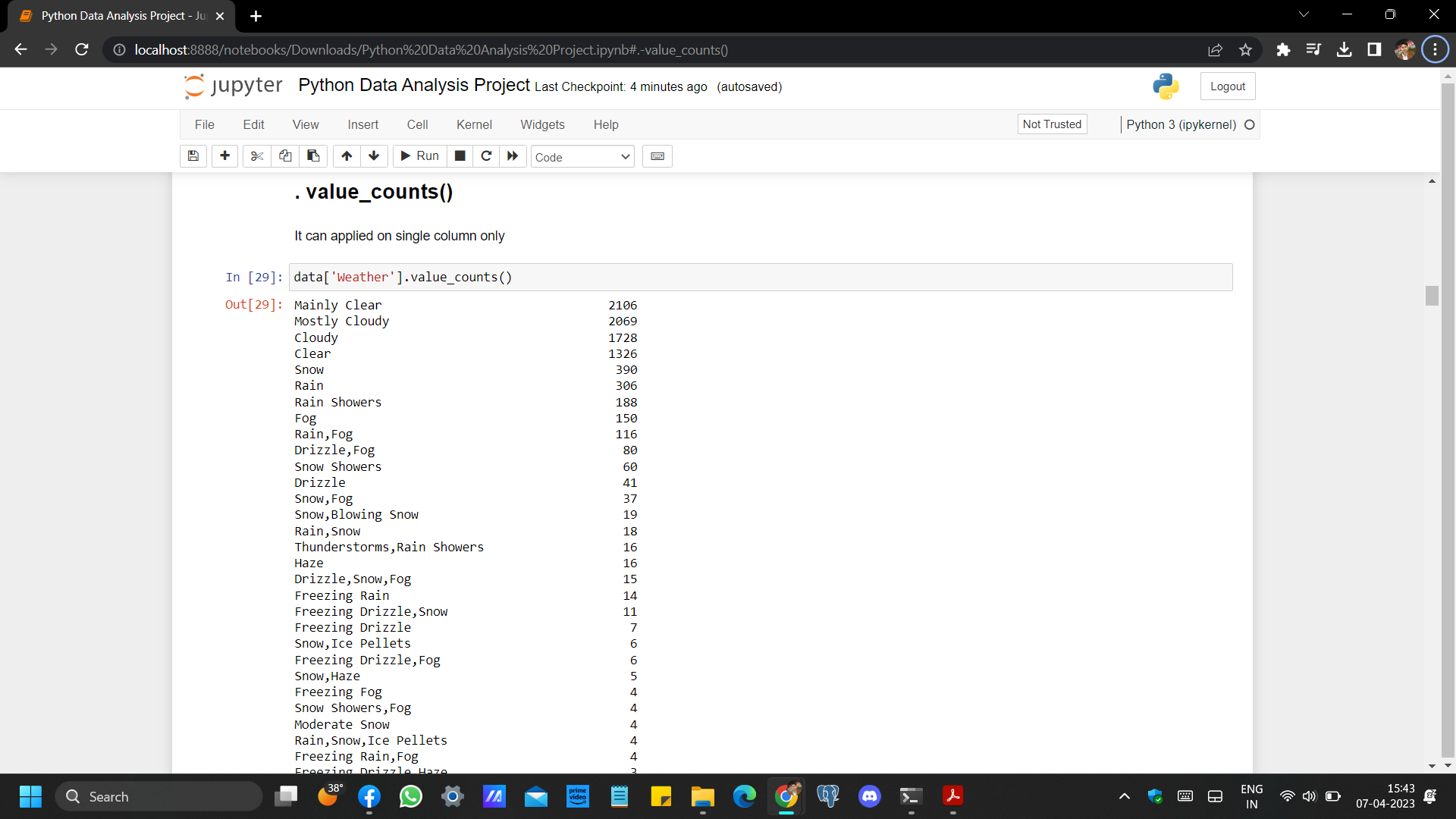
Task: Toggle the Not Trusted notebook status
Action: (x=1052, y=124)
